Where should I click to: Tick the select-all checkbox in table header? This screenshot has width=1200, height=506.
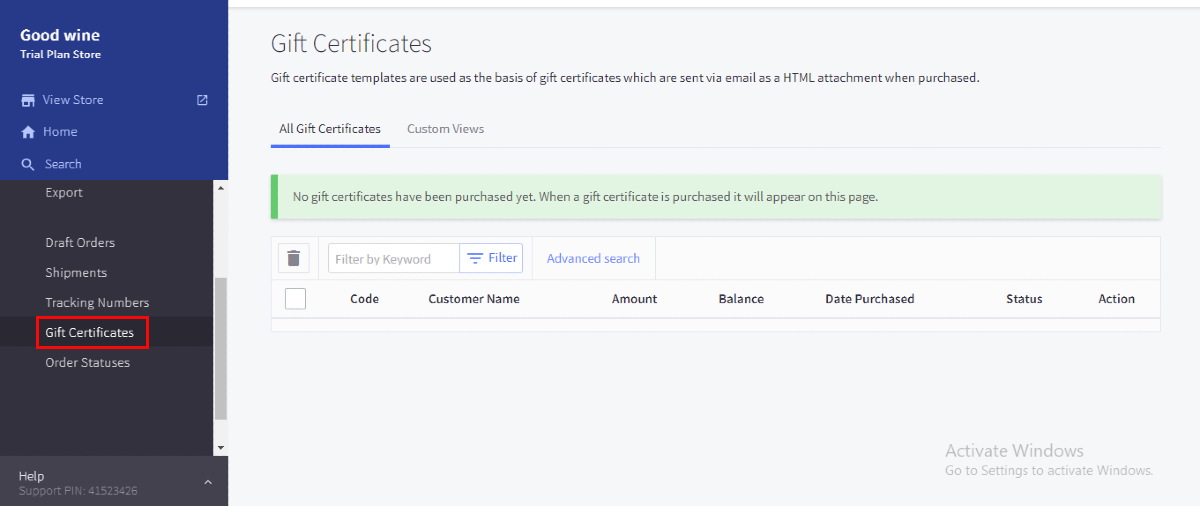click(295, 298)
